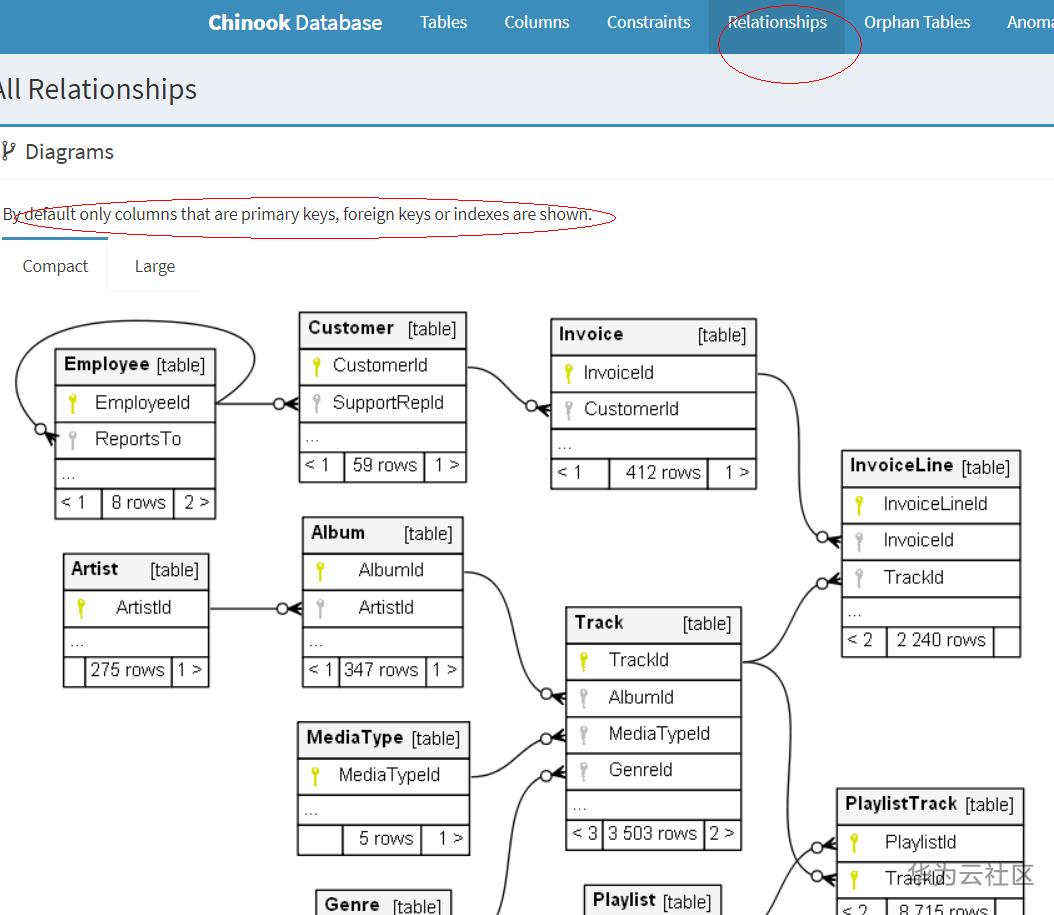1054x915 pixels.
Task: Open the Columns menu item
Action: click(x=536, y=22)
